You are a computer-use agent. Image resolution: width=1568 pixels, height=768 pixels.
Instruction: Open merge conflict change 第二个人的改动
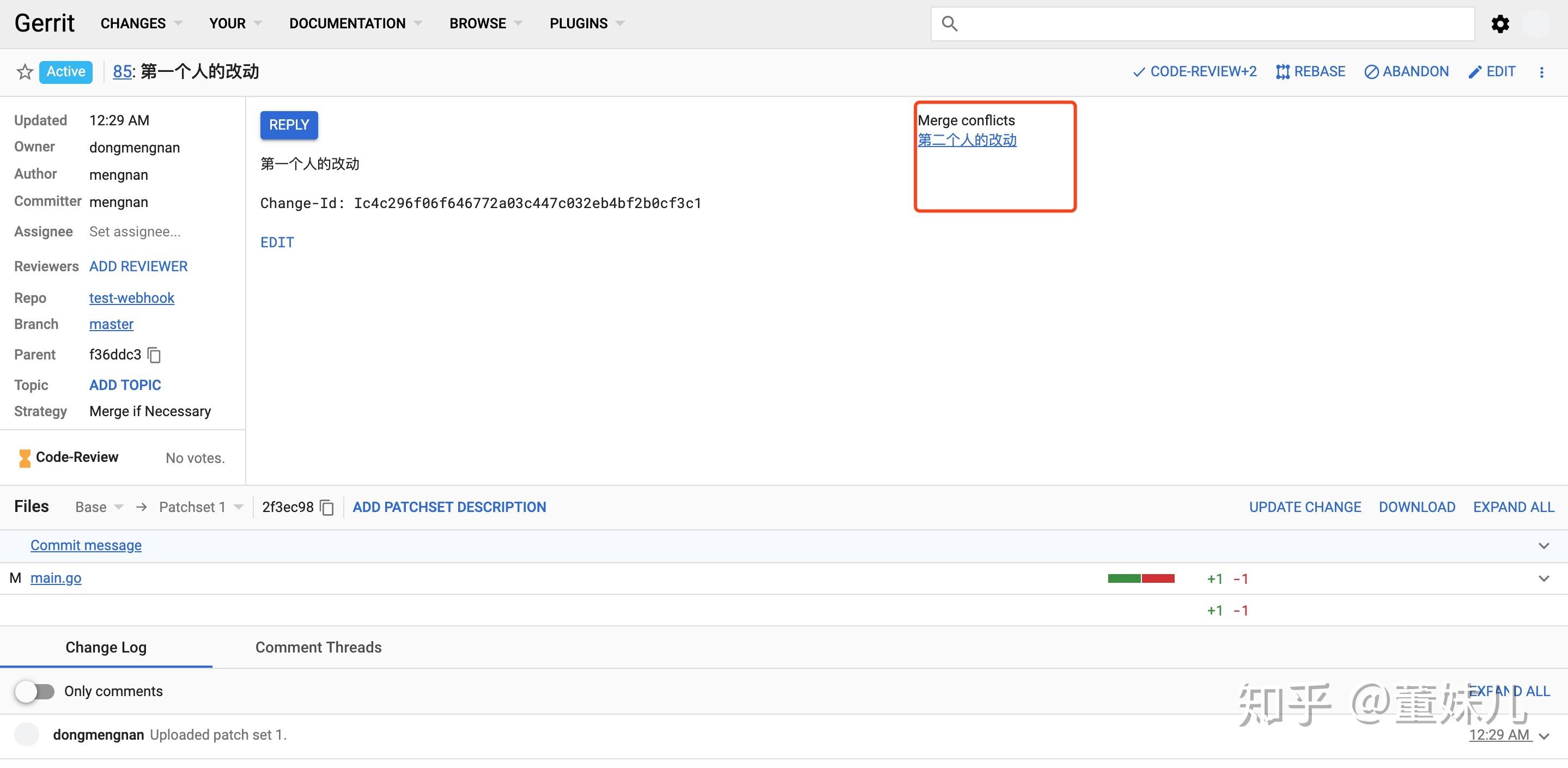(967, 140)
